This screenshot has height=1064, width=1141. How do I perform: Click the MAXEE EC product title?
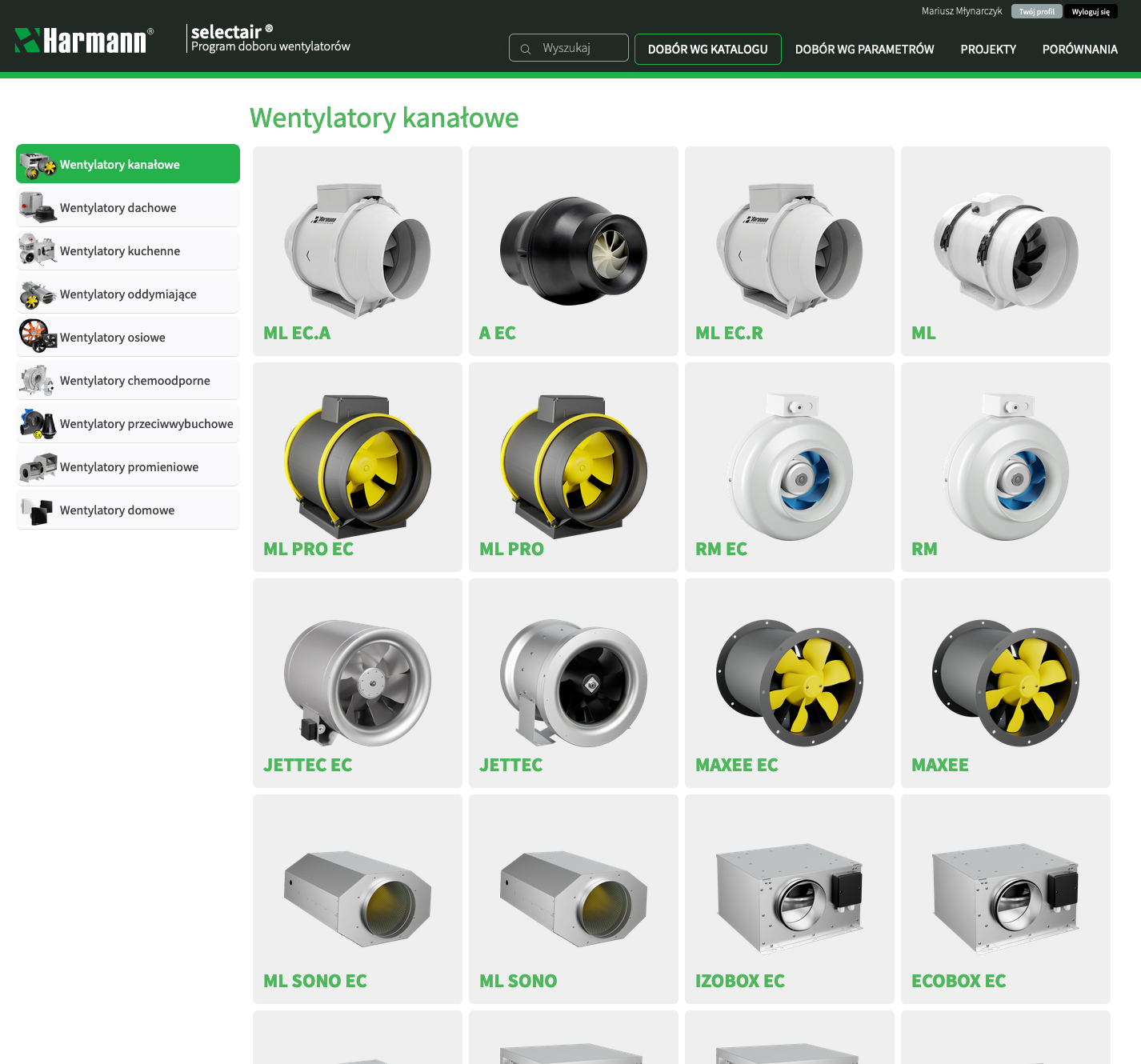736,765
